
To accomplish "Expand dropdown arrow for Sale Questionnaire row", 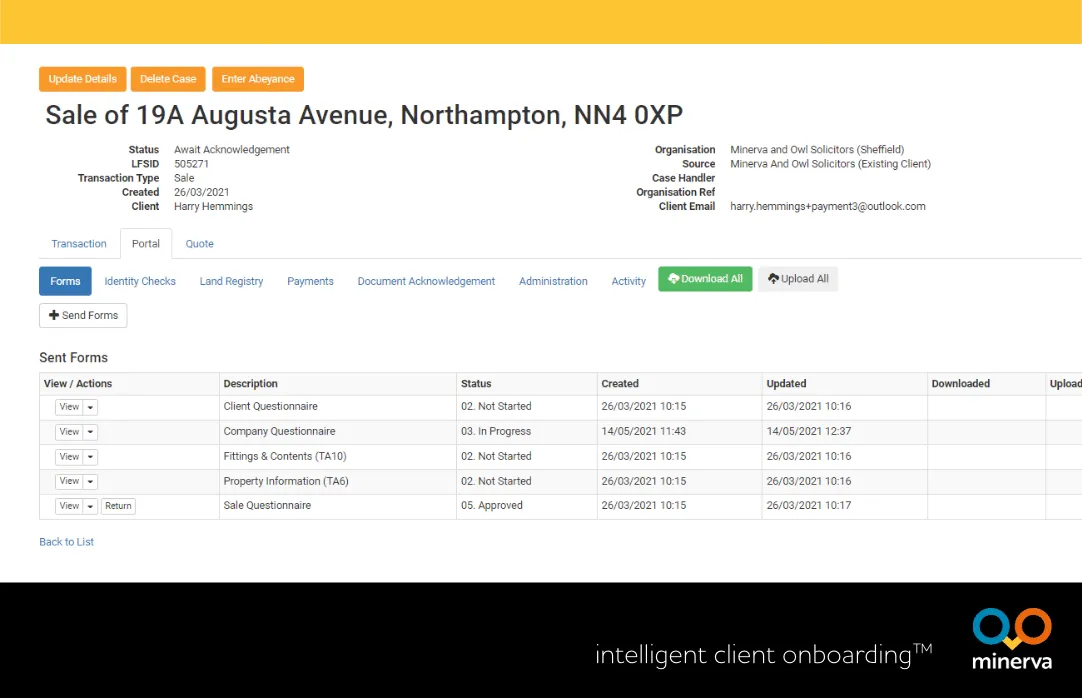I will tap(90, 506).
